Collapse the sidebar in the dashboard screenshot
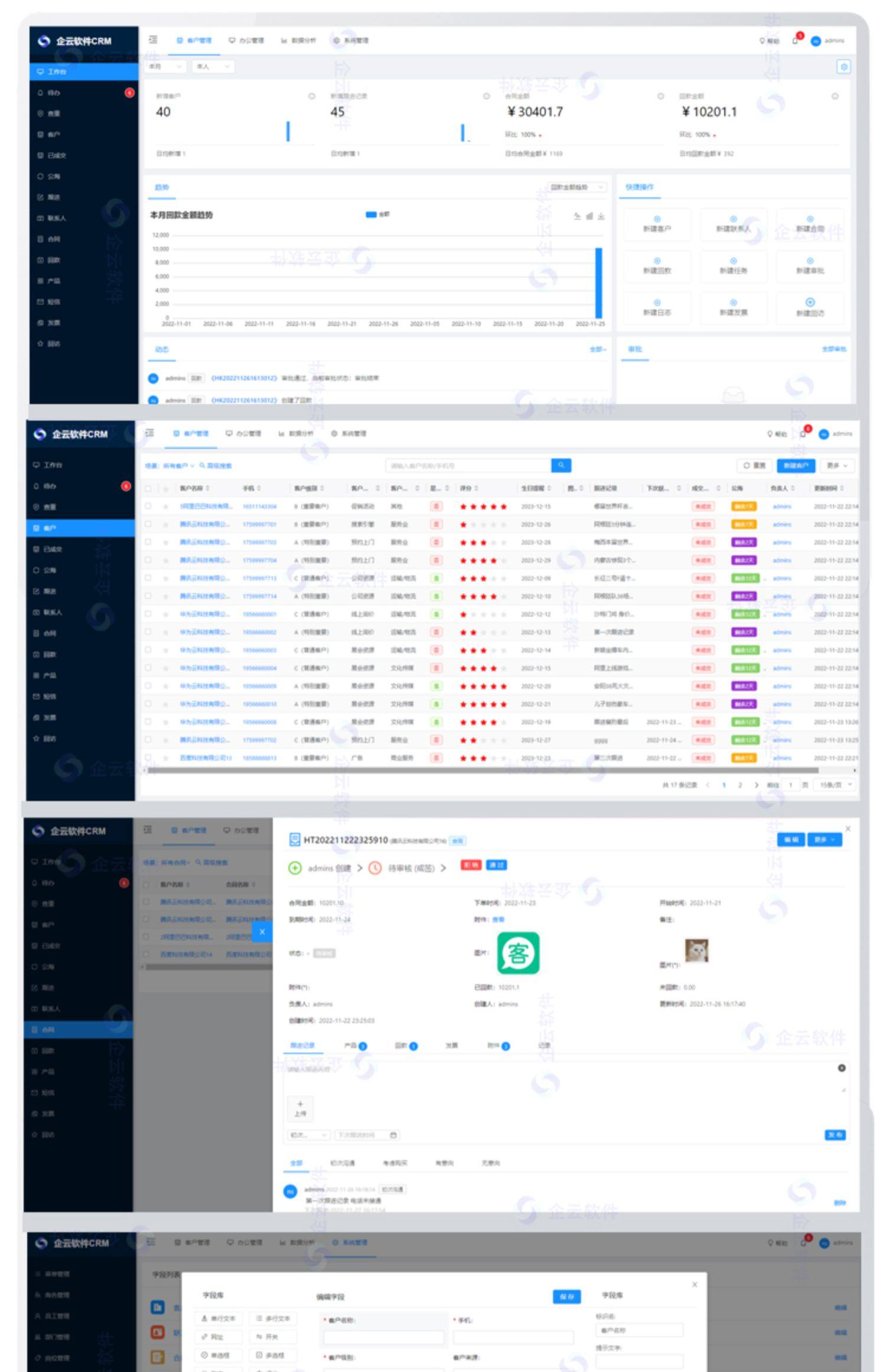 pyautogui.click(x=153, y=40)
